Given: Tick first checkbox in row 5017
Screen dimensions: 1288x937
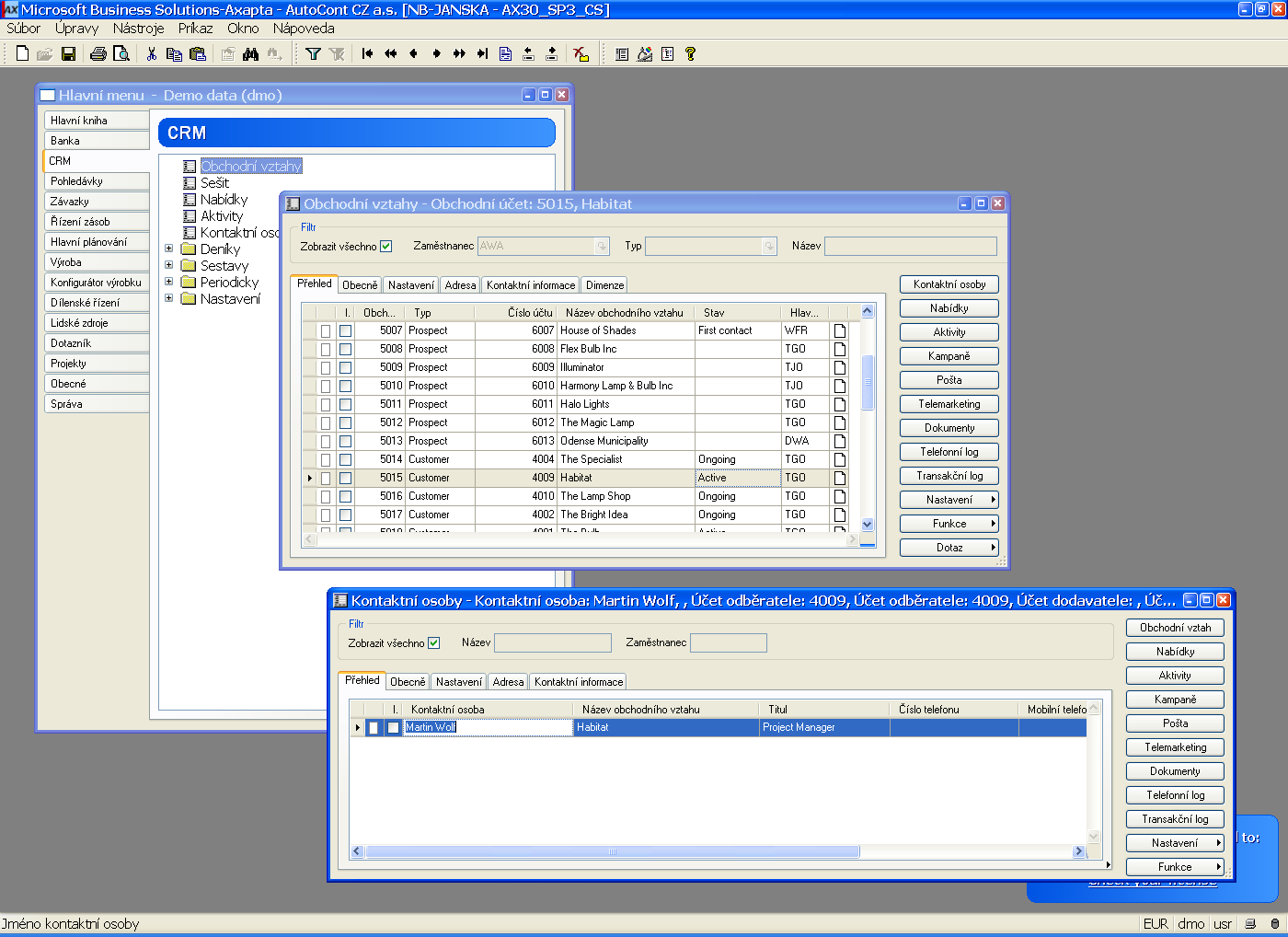Looking at the screenshot, I should point(325,515).
